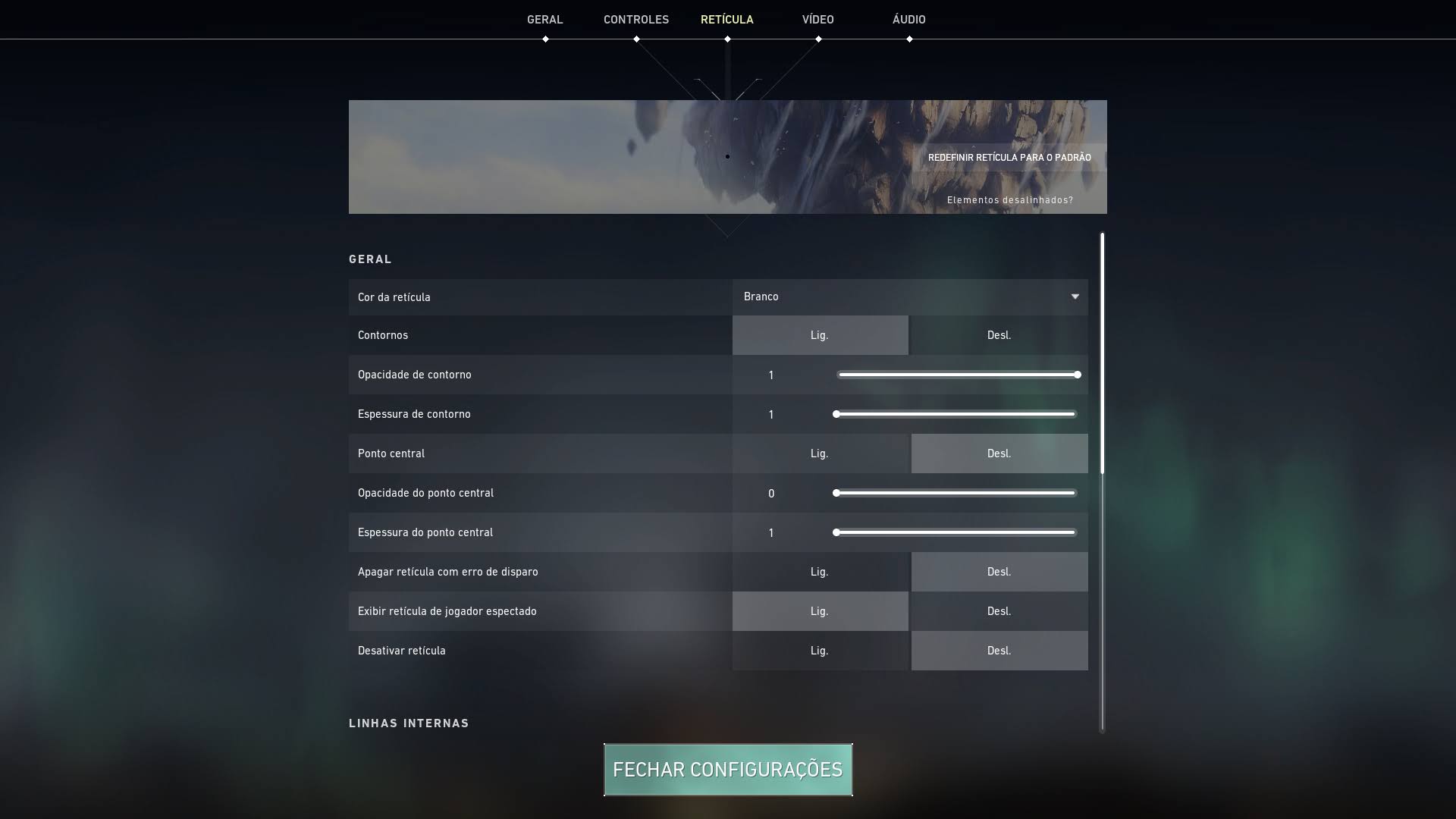This screenshot has height=819, width=1456.
Task: Open the Cor da retícula dropdown
Action: pyautogui.click(x=910, y=297)
